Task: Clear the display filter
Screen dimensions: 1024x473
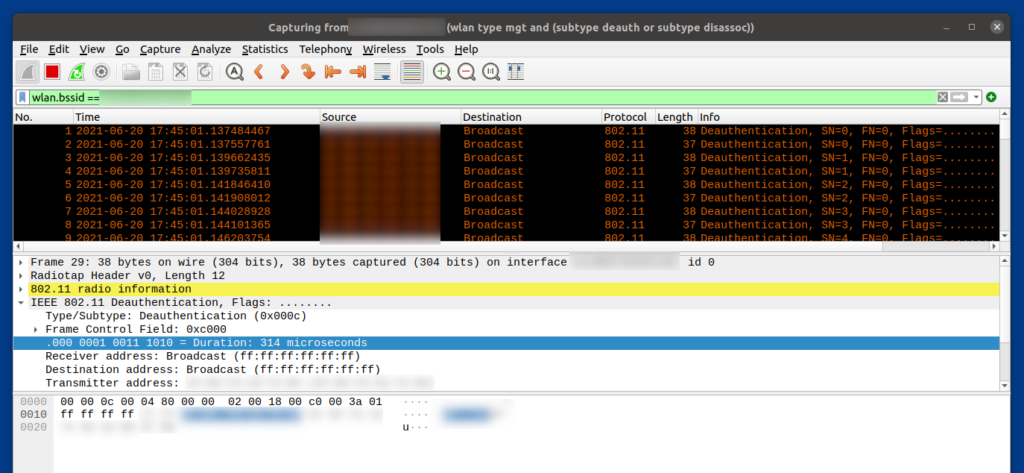Action: tap(942, 97)
